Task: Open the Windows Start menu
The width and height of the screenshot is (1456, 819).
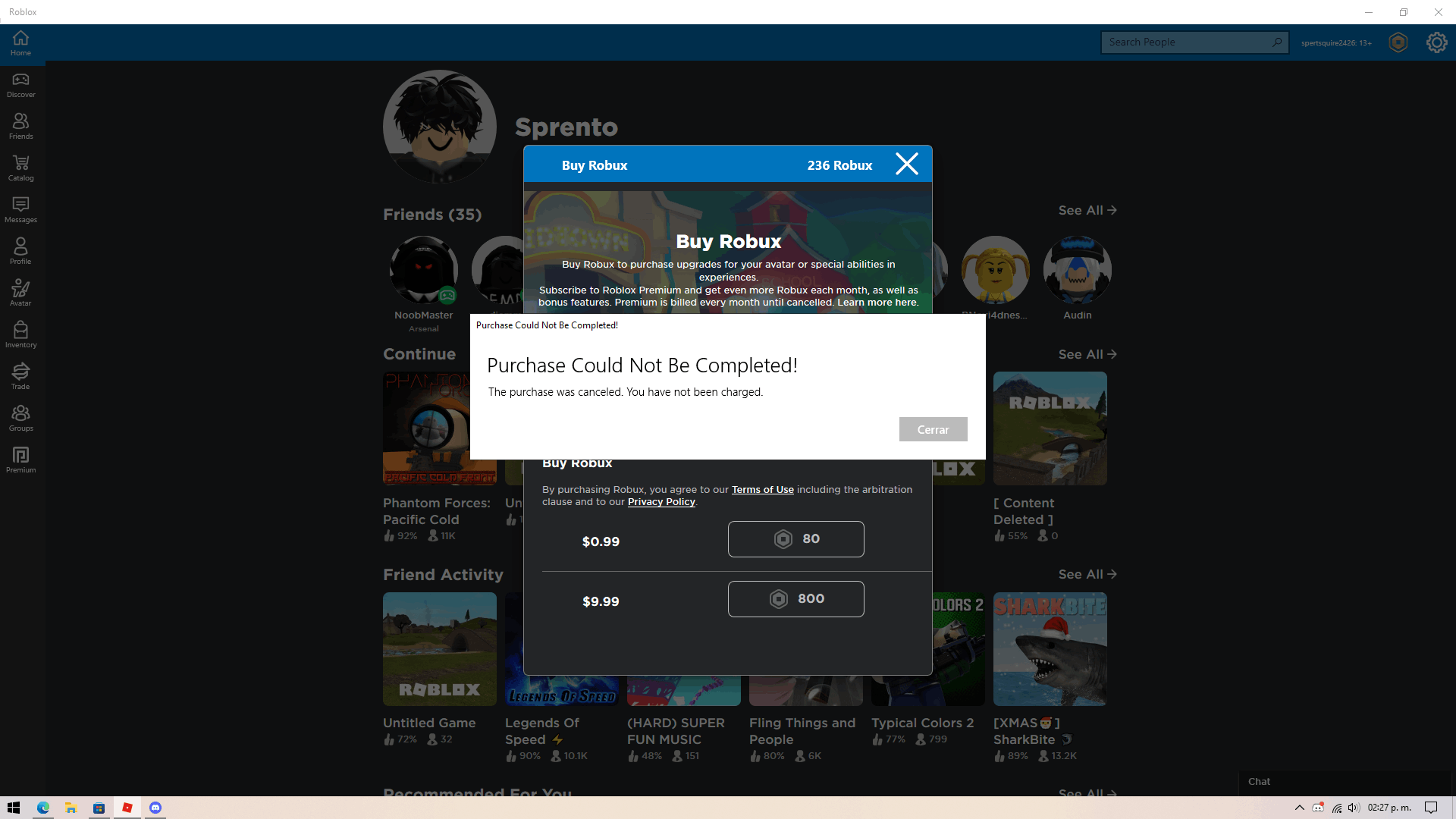Action: (14, 808)
